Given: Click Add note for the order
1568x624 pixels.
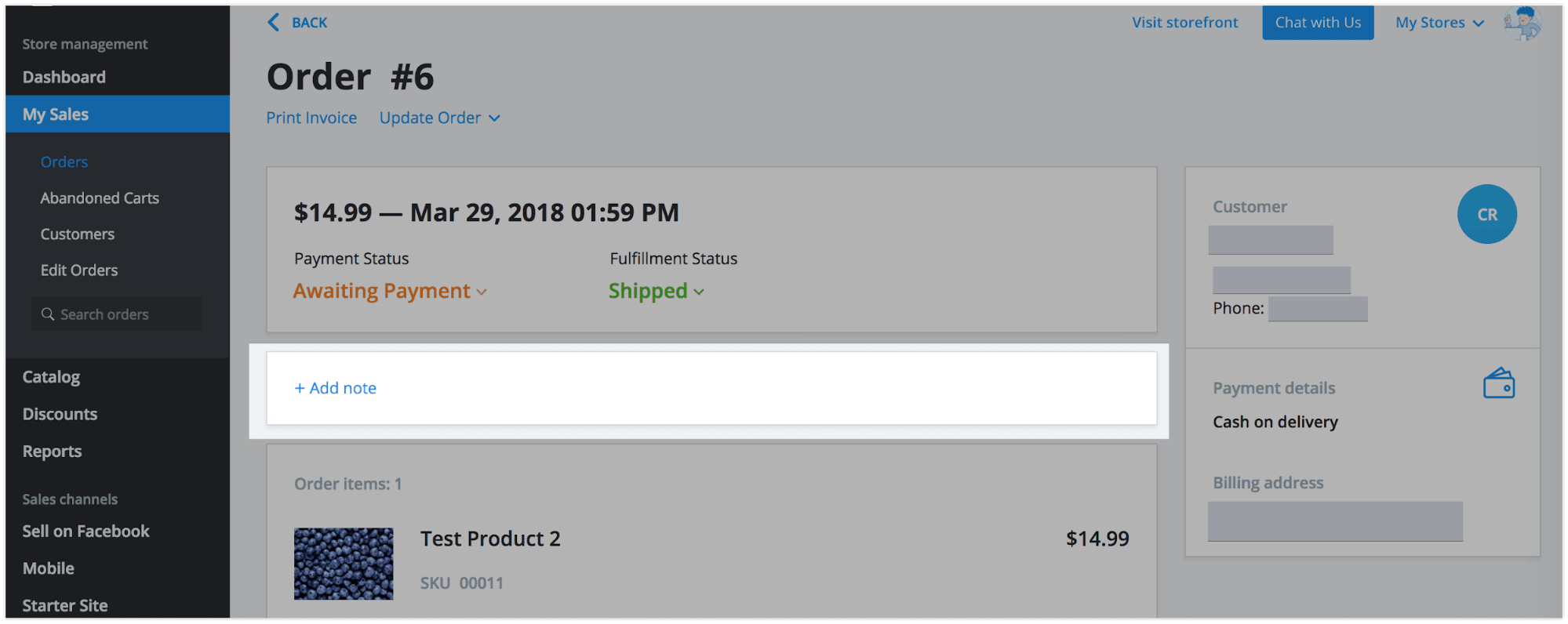Looking at the screenshot, I should pyautogui.click(x=336, y=387).
